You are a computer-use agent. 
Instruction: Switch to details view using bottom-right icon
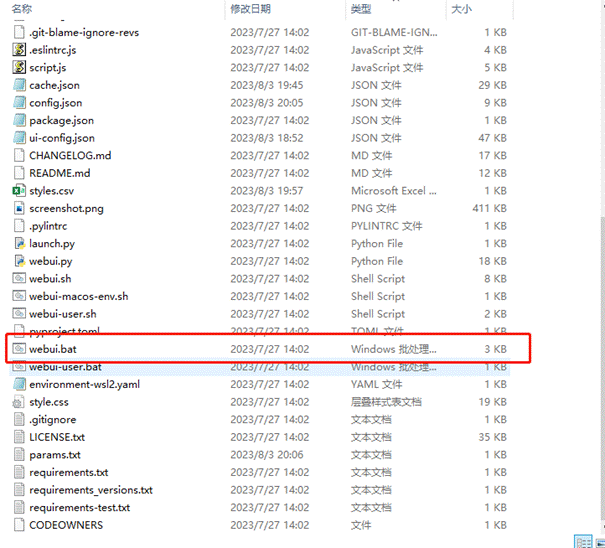pos(581,540)
